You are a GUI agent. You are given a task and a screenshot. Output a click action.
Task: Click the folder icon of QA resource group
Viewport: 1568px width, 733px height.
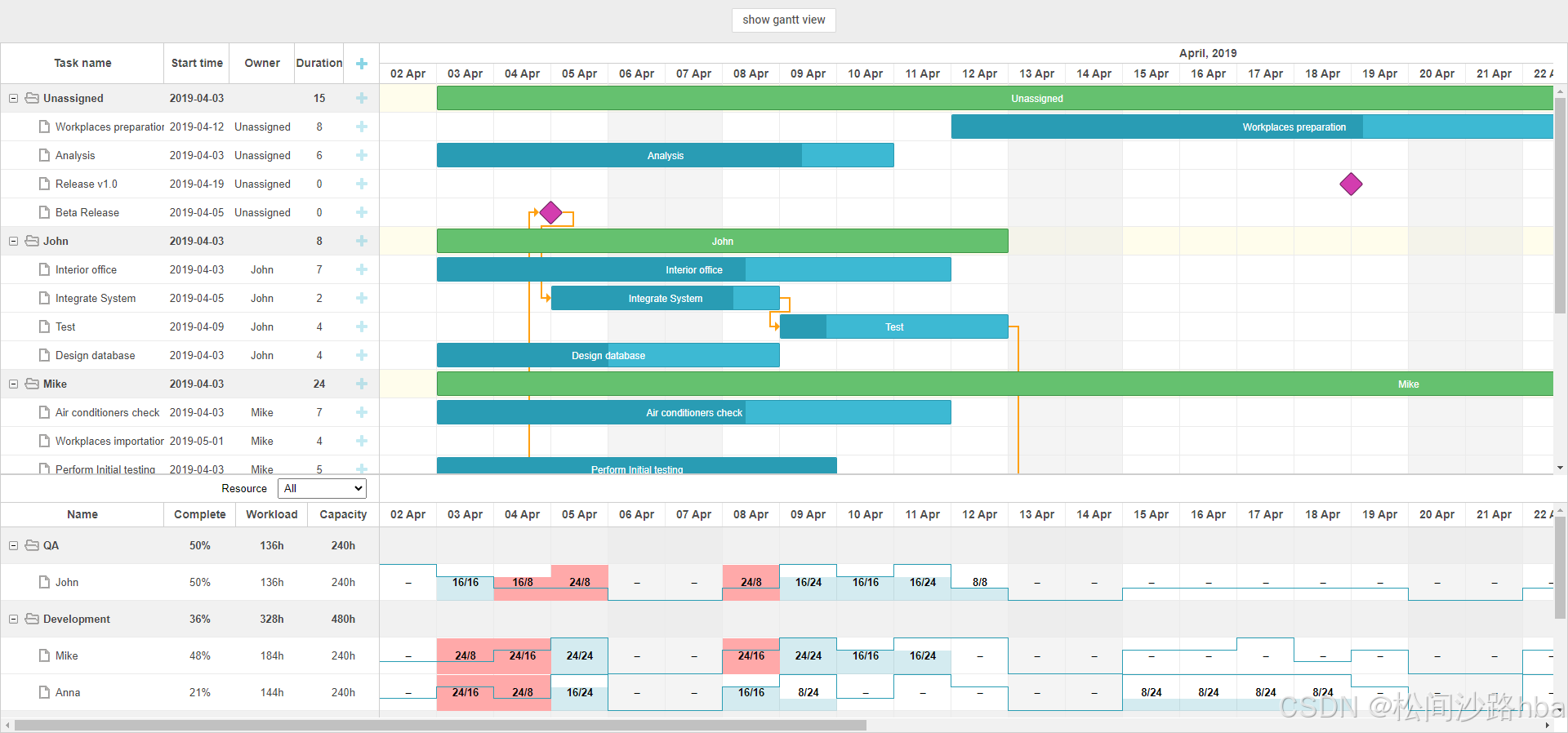(32, 545)
